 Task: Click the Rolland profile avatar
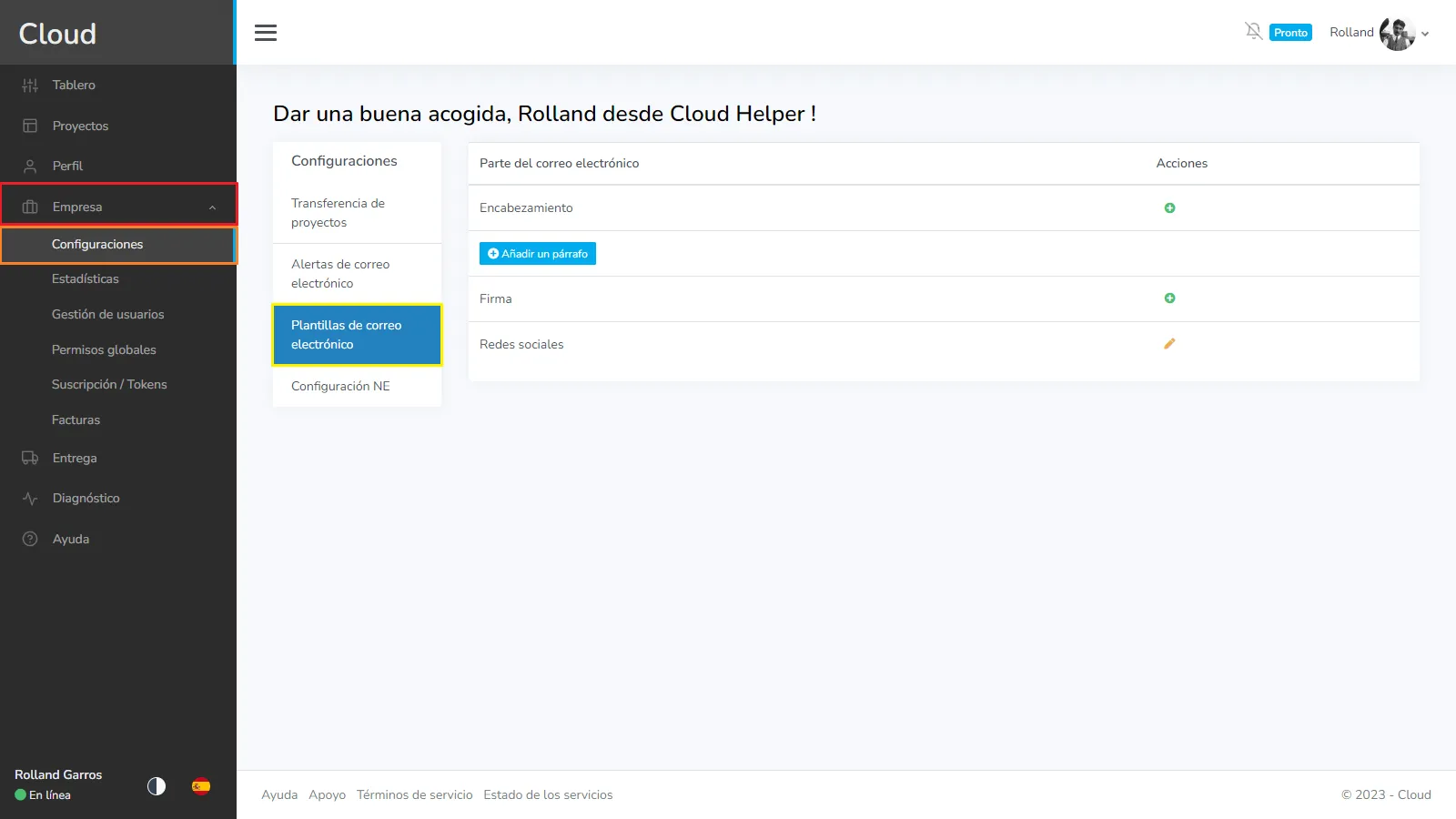1396,34
